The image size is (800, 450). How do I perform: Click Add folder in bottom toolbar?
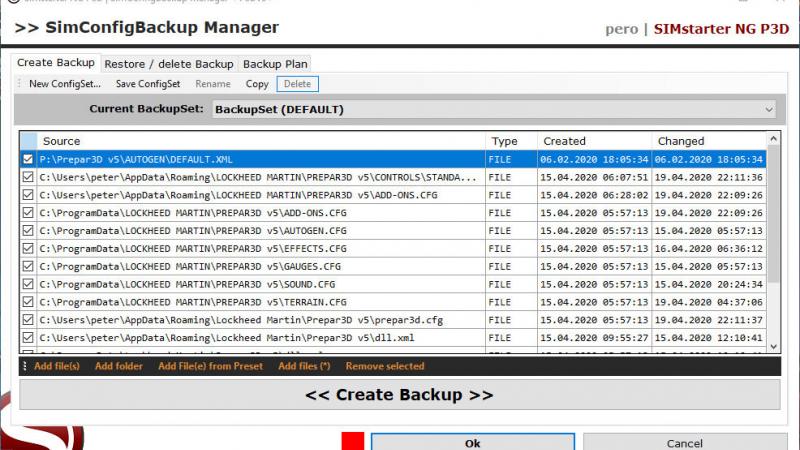click(118, 366)
